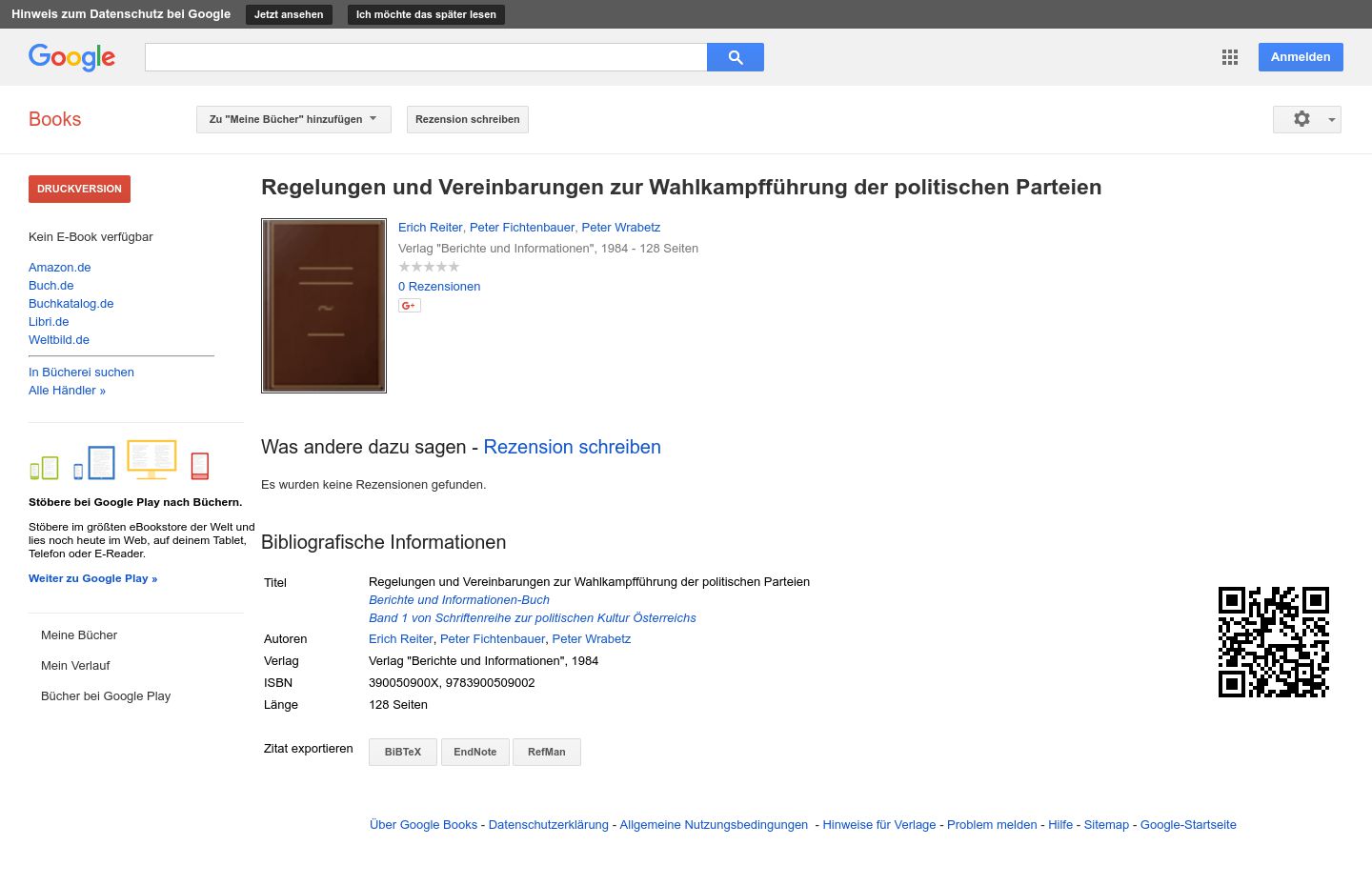Open 'Hinweise für Verlage' footer link
Screen dimensions: 1372x886
tap(879, 825)
